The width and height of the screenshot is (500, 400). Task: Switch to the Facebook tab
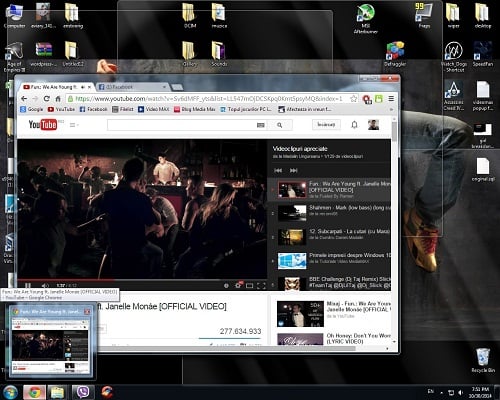click(x=132, y=87)
